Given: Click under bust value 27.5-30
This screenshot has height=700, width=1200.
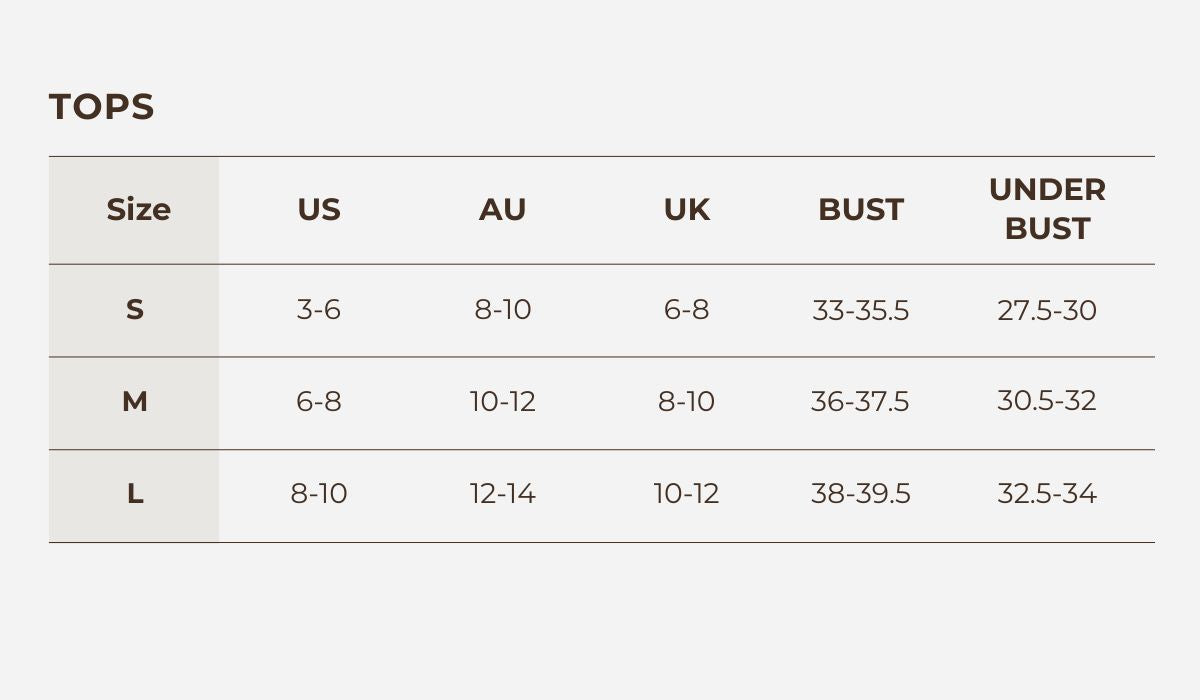Looking at the screenshot, I should point(1047,310).
